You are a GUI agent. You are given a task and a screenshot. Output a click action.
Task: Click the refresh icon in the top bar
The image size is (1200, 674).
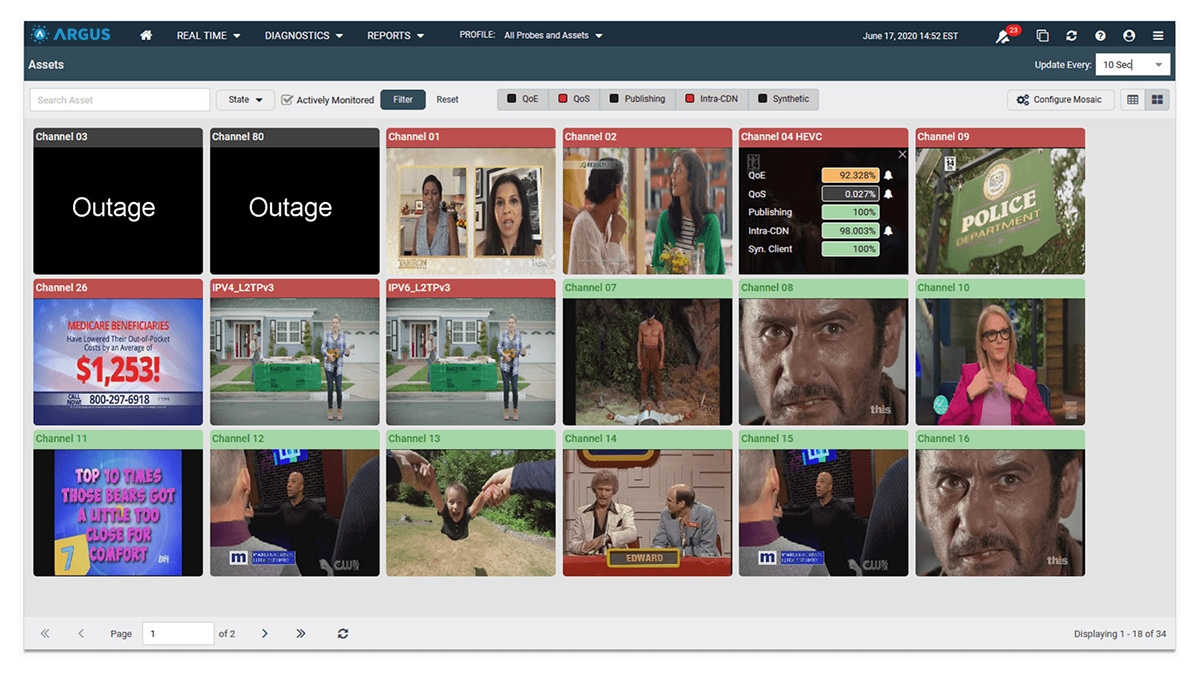tap(1071, 35)
